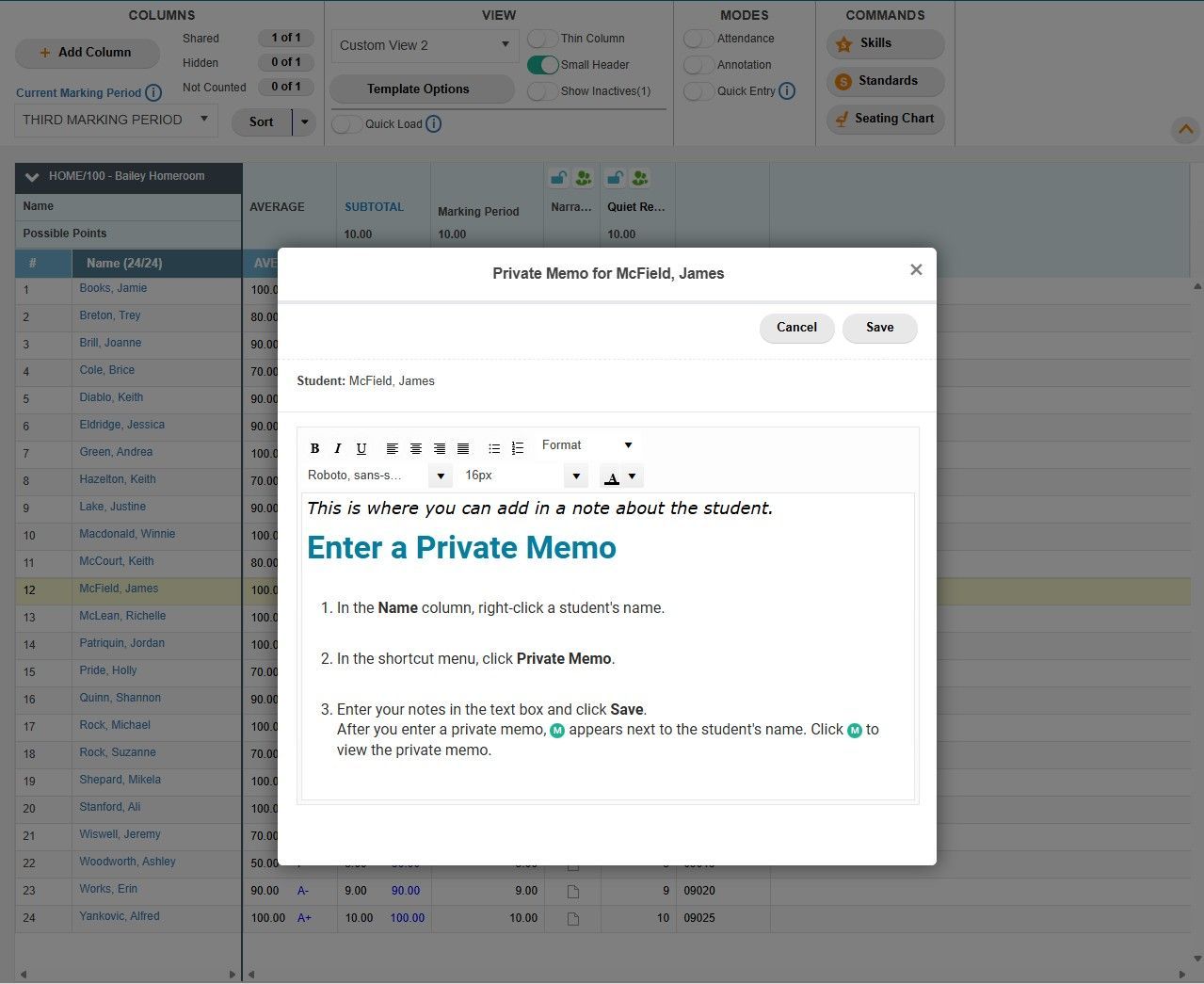Enable the Thin Column view option
Screen dimensions: 1204x984
542,39
